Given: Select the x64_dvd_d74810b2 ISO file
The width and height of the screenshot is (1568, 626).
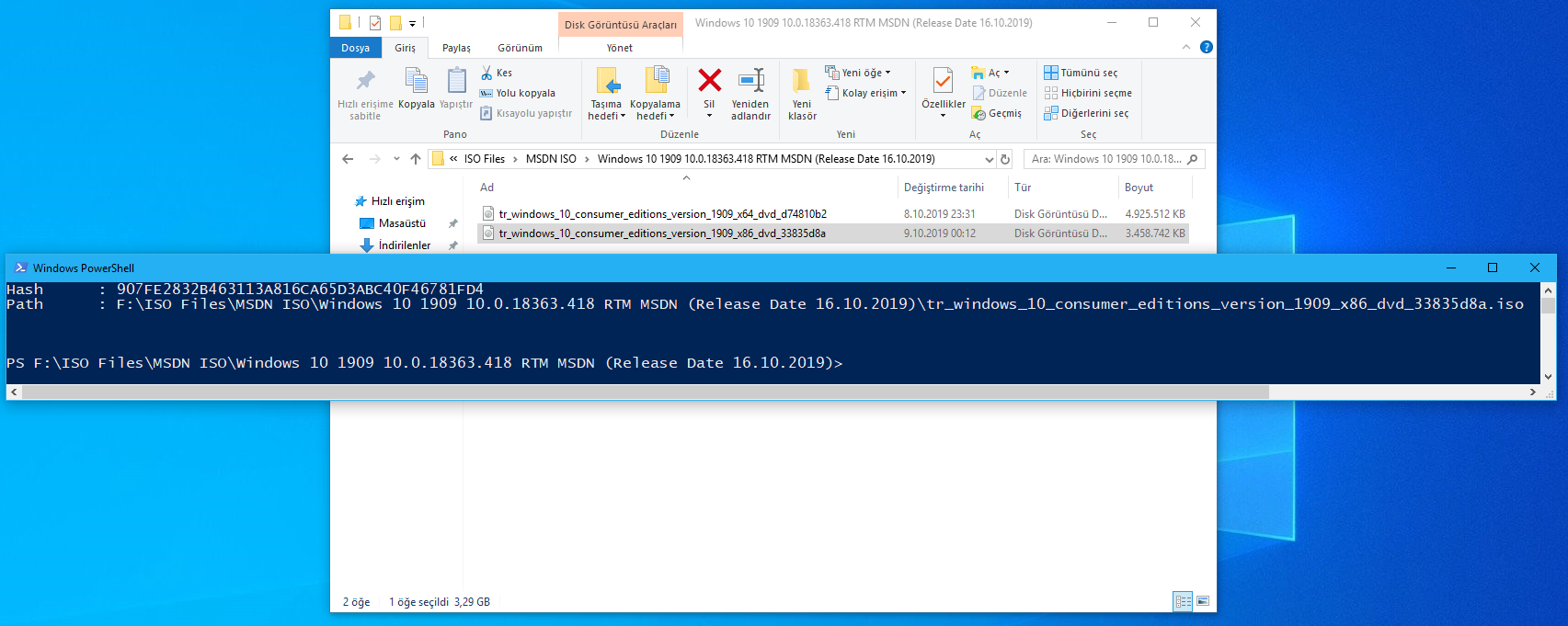Looking at the screenshot, I should pyautogui.click(x=833, y=214).
